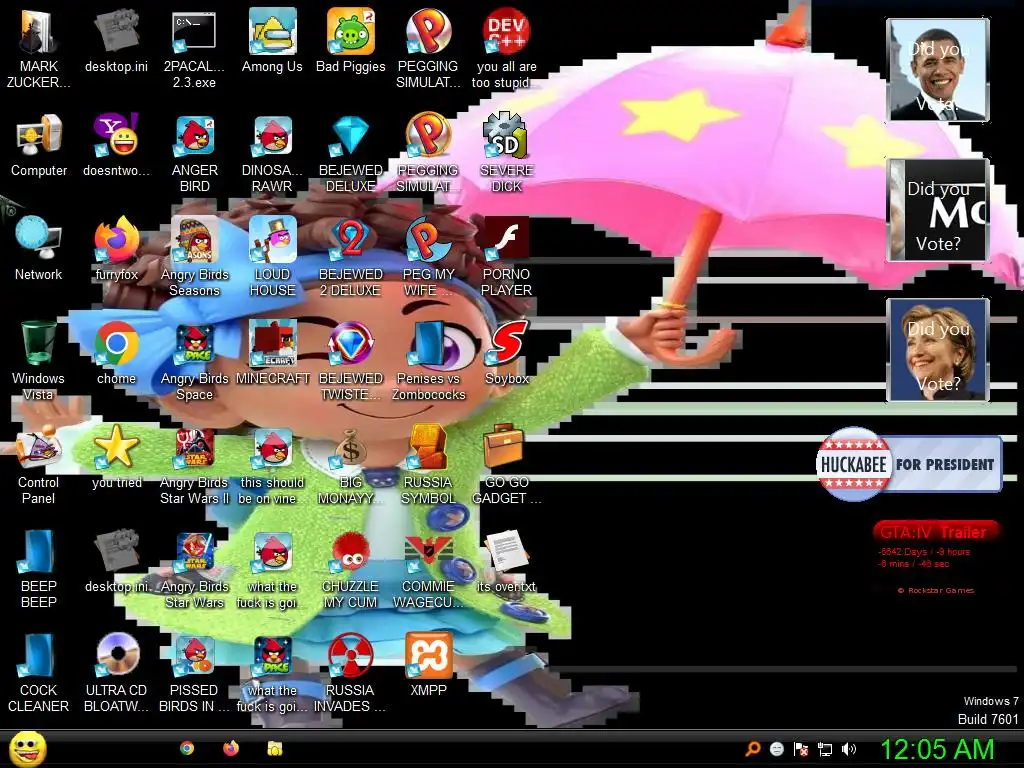
Task: Click the Hillary Clinton 'Did you Vote?' gadget
Action: pos(938,350)
